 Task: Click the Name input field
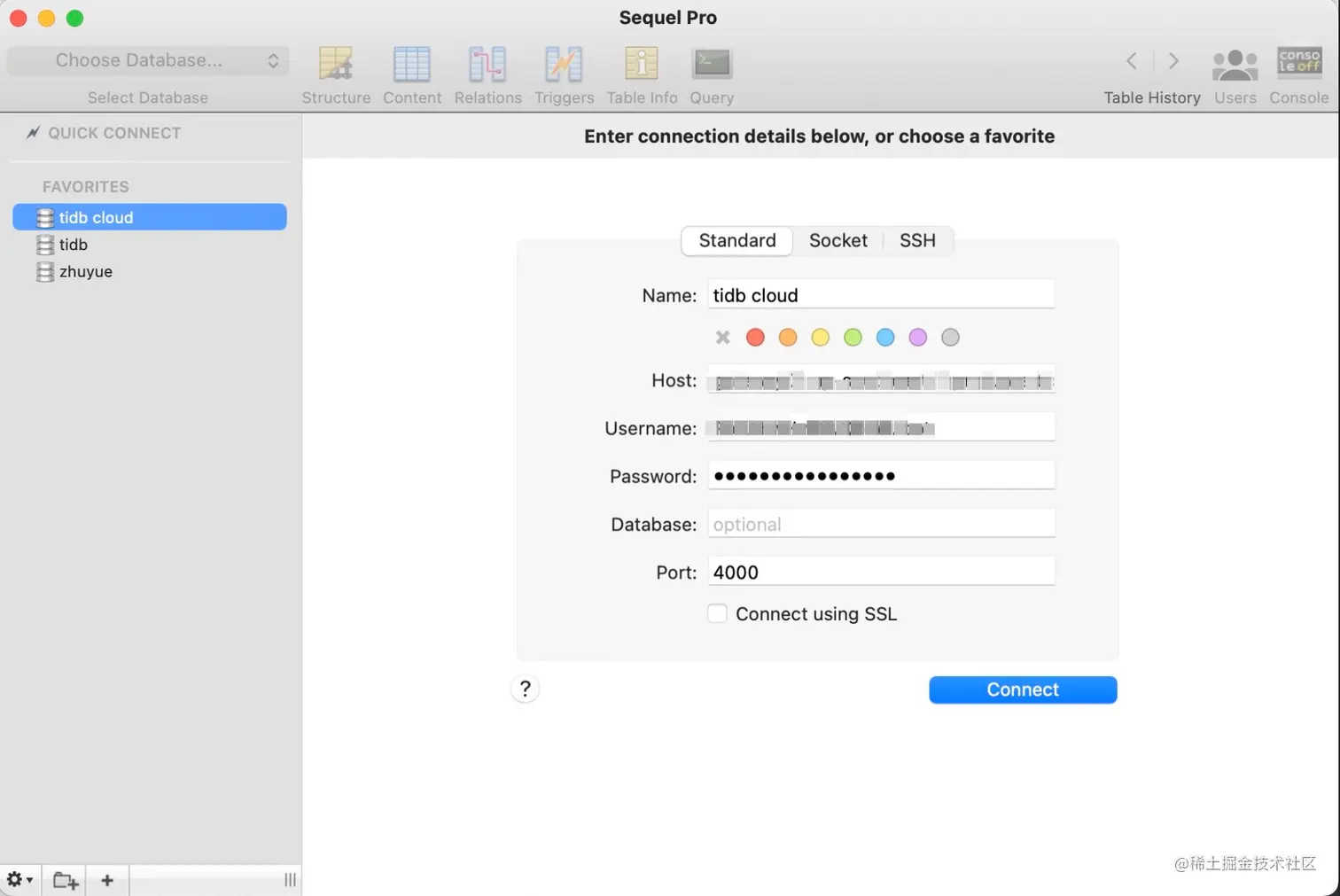[881, 295]
